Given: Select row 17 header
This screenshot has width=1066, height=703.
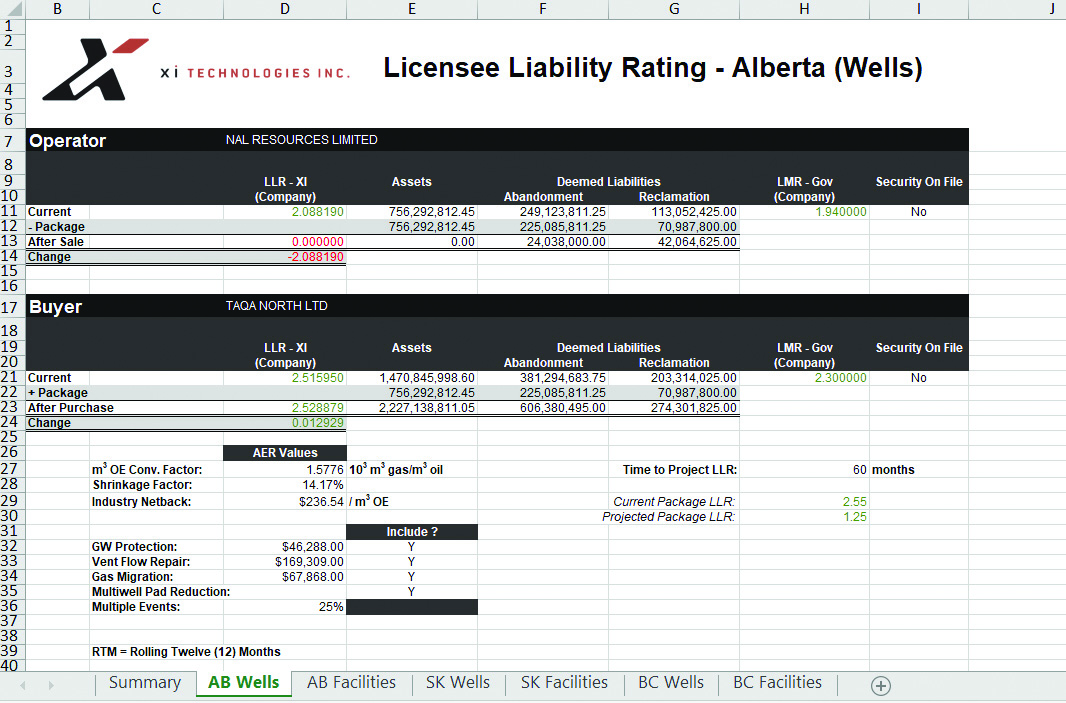Looking at the screenshot, I should 12,307.
